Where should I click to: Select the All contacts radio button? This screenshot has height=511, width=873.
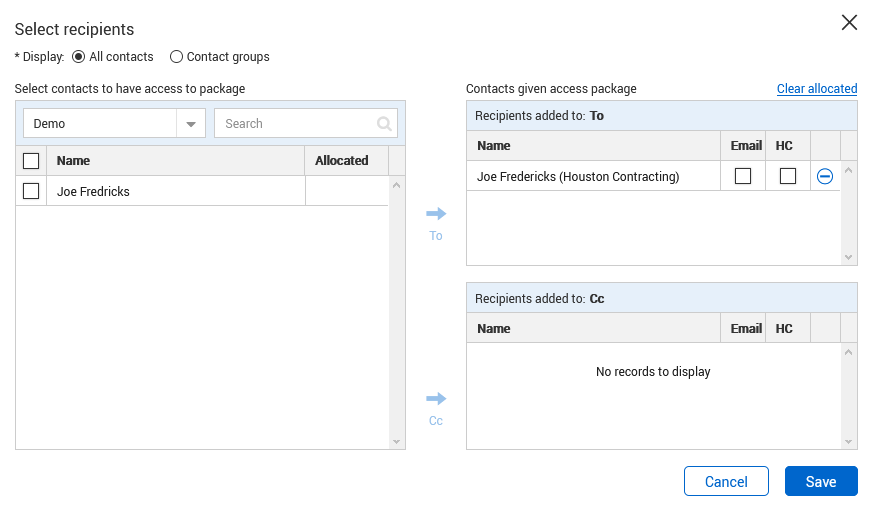pyautogui.click(x=79, y=57)
